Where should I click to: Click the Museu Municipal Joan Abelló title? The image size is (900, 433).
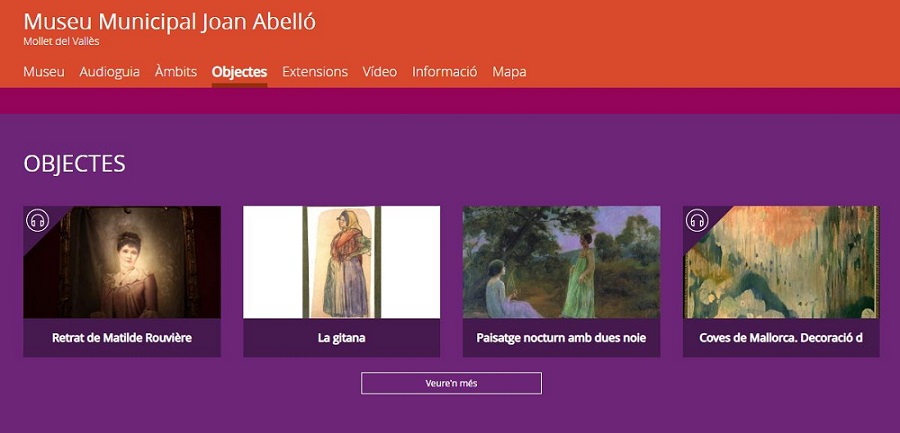pos(169,21)
